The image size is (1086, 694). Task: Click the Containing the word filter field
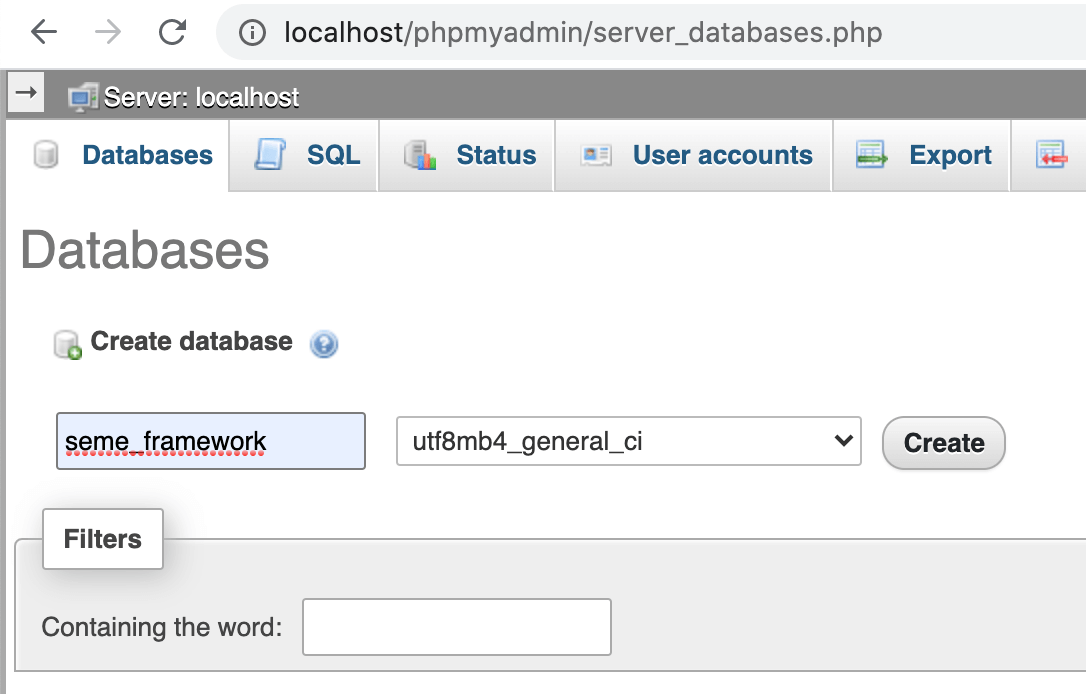tap(456, 627)
